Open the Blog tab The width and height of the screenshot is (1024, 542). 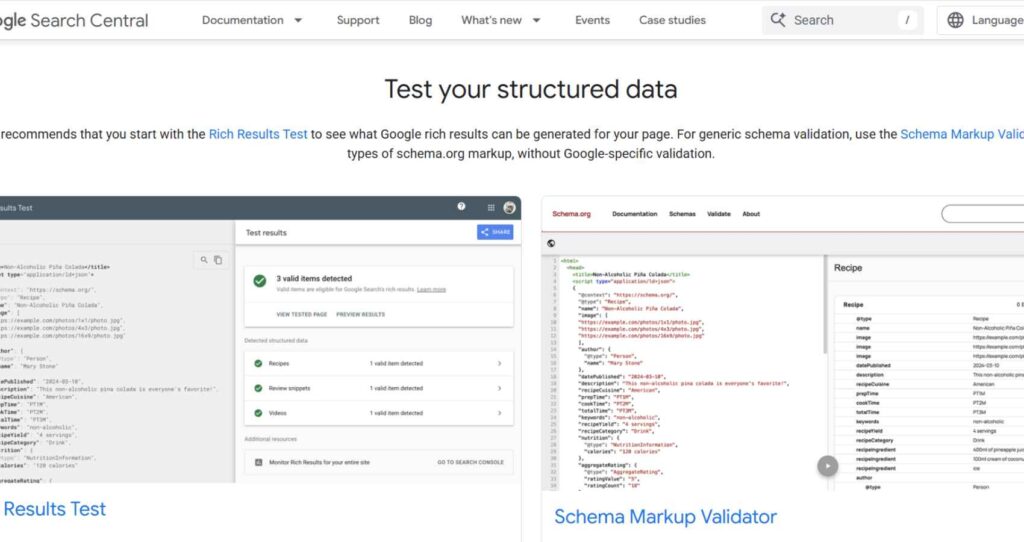pyautogui.click(x=421, y=20)
